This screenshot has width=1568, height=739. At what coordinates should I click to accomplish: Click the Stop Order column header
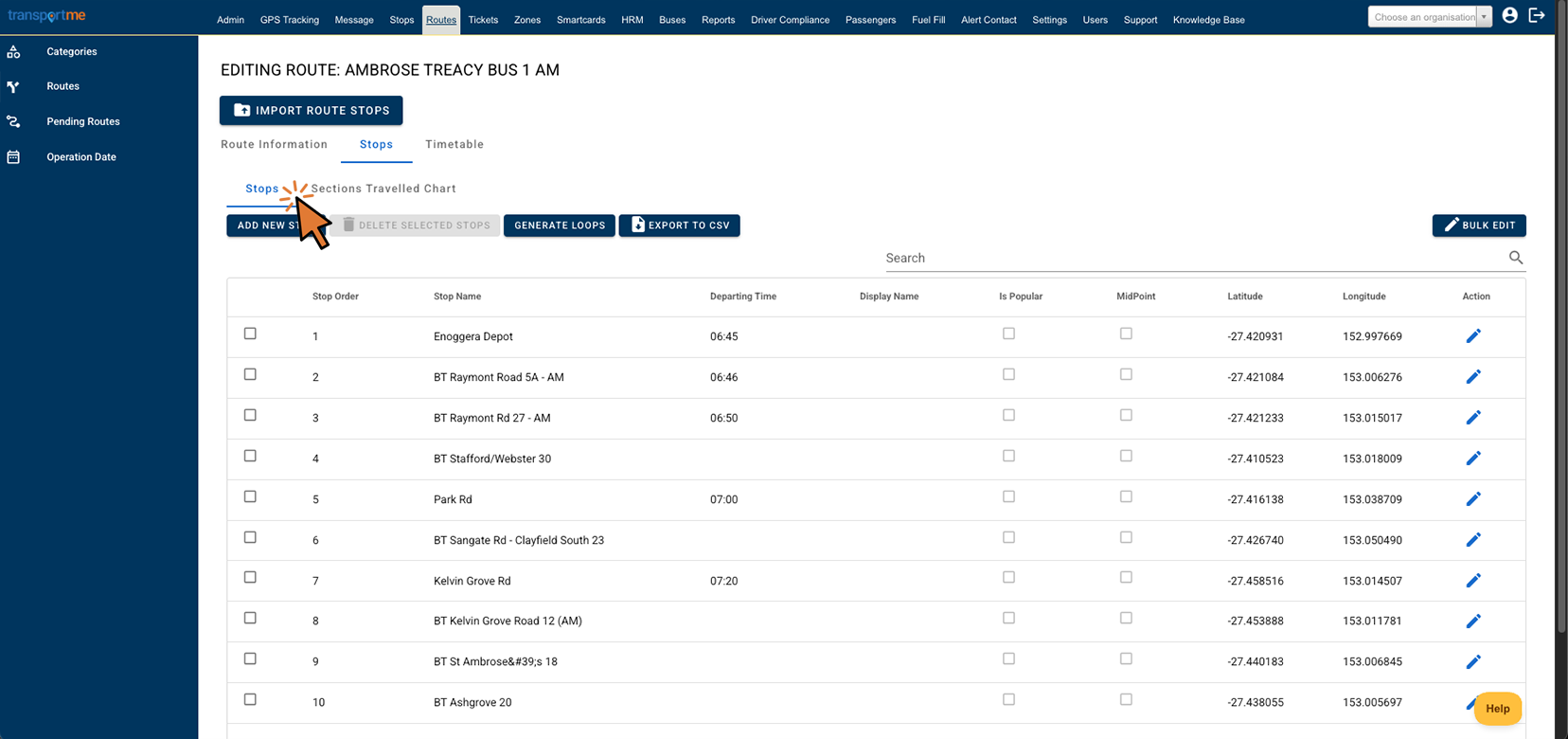click(x=335, y=297)
